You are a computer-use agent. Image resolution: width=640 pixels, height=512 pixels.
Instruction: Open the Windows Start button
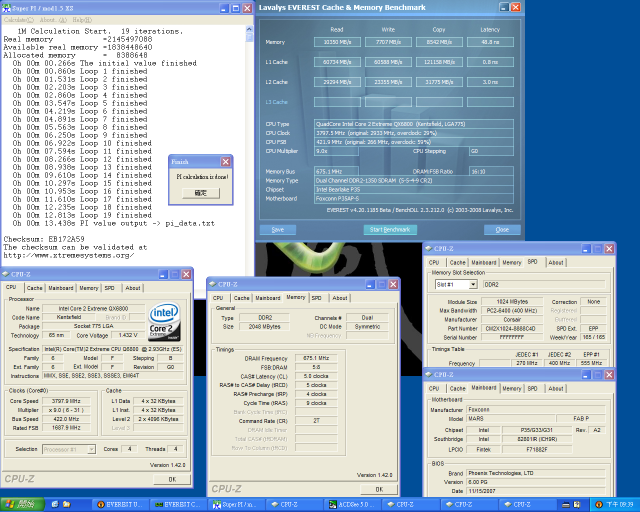tap(22, 505)
